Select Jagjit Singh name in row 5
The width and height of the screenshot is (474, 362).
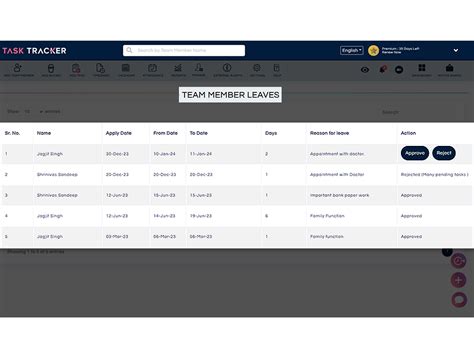[50, 237]
